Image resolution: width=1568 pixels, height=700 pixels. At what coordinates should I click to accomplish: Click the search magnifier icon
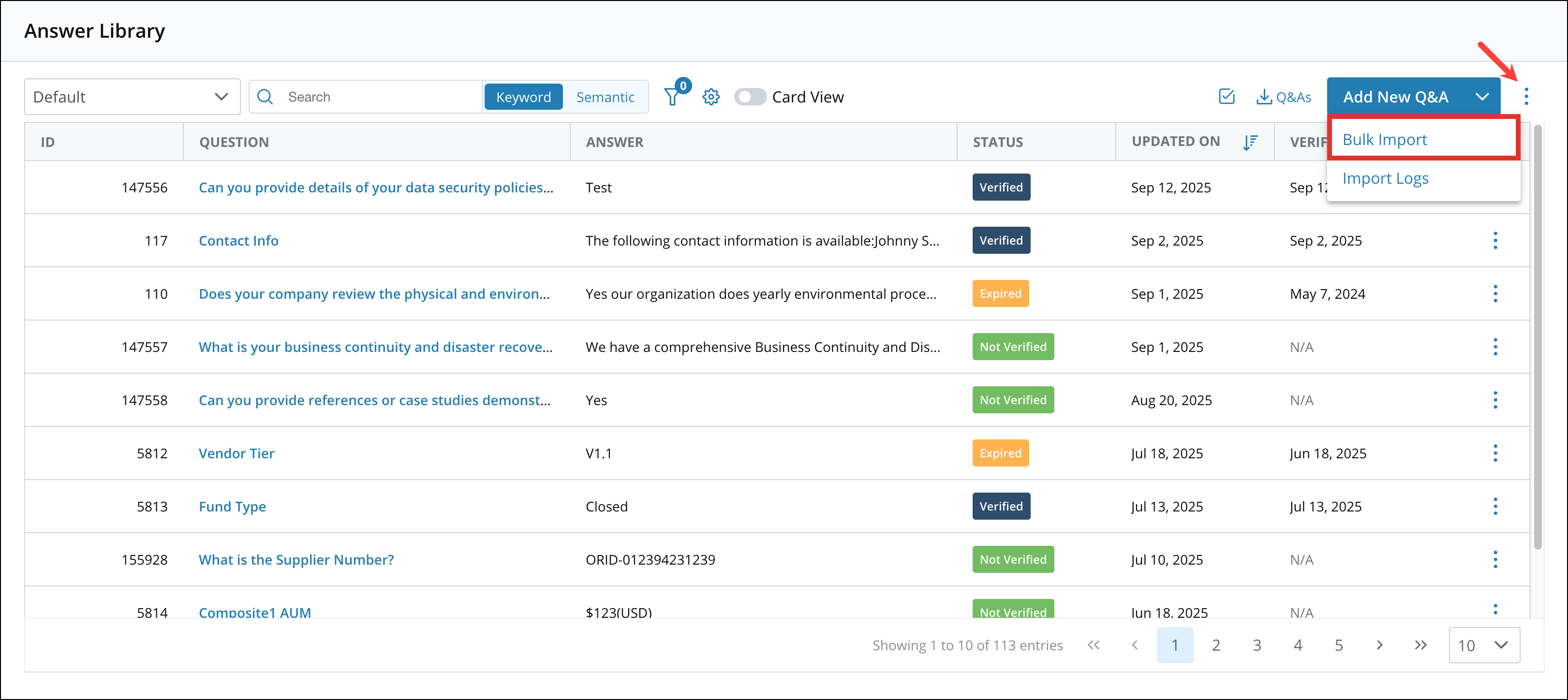[x=266, y=96]
